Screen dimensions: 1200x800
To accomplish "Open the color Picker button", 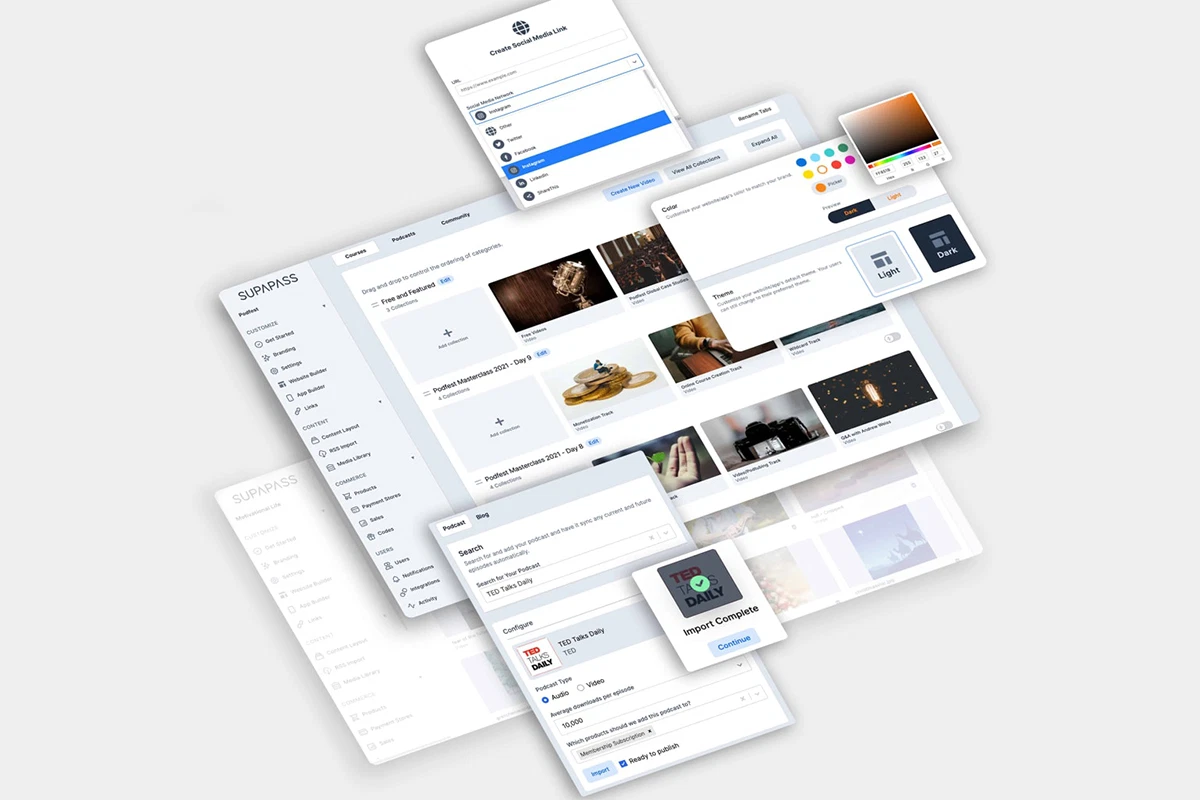I will (x=829, y=184).
